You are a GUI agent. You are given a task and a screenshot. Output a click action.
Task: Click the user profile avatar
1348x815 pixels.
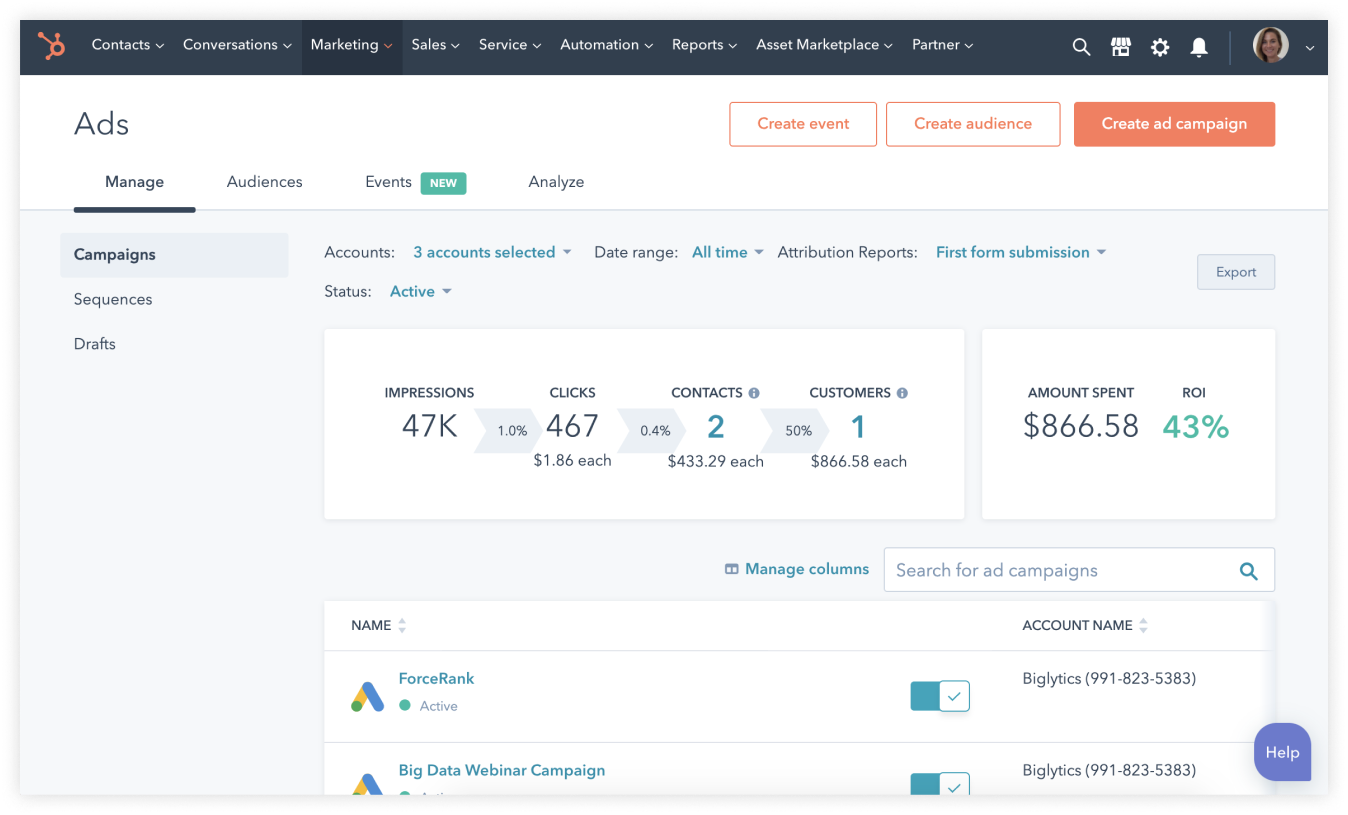[1271, 46]
